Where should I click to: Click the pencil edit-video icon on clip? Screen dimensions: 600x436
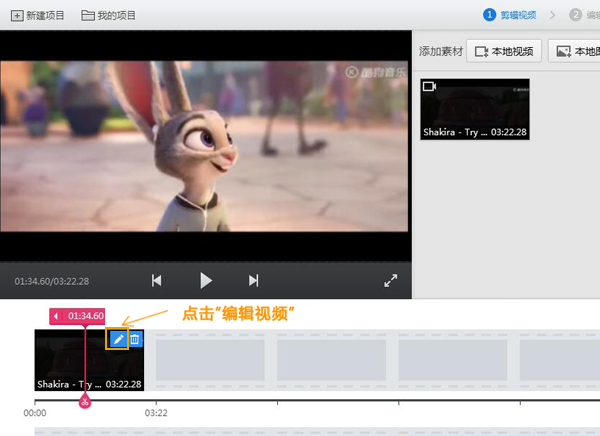click(119, 339)
